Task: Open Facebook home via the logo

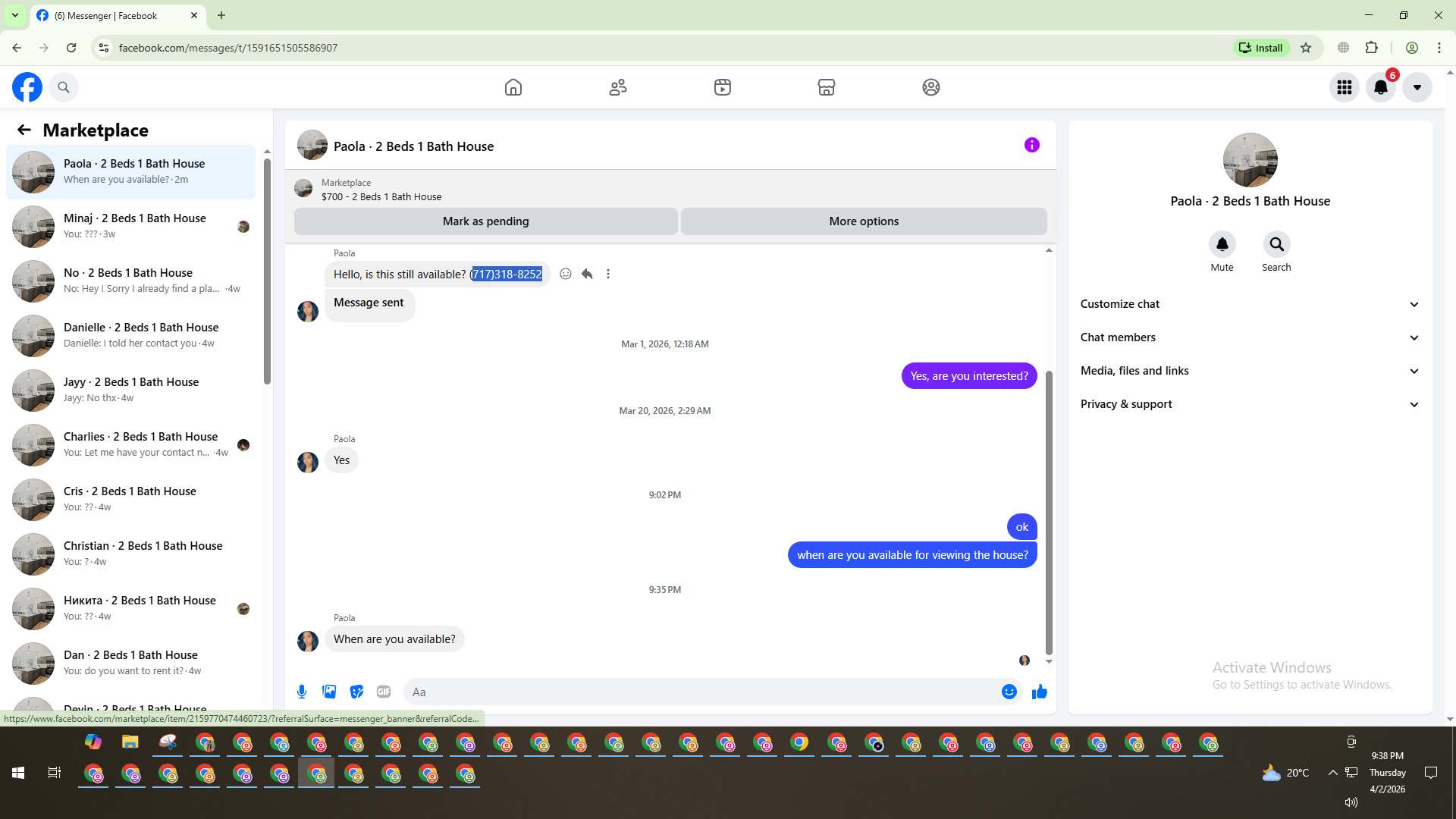Action: pyautogui.click(x=27, y=87)
